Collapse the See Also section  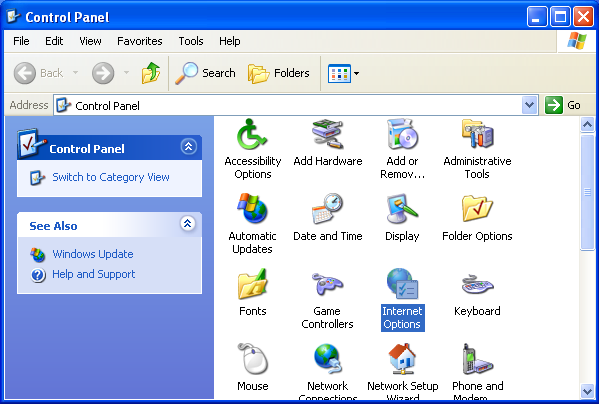(188, 224)
